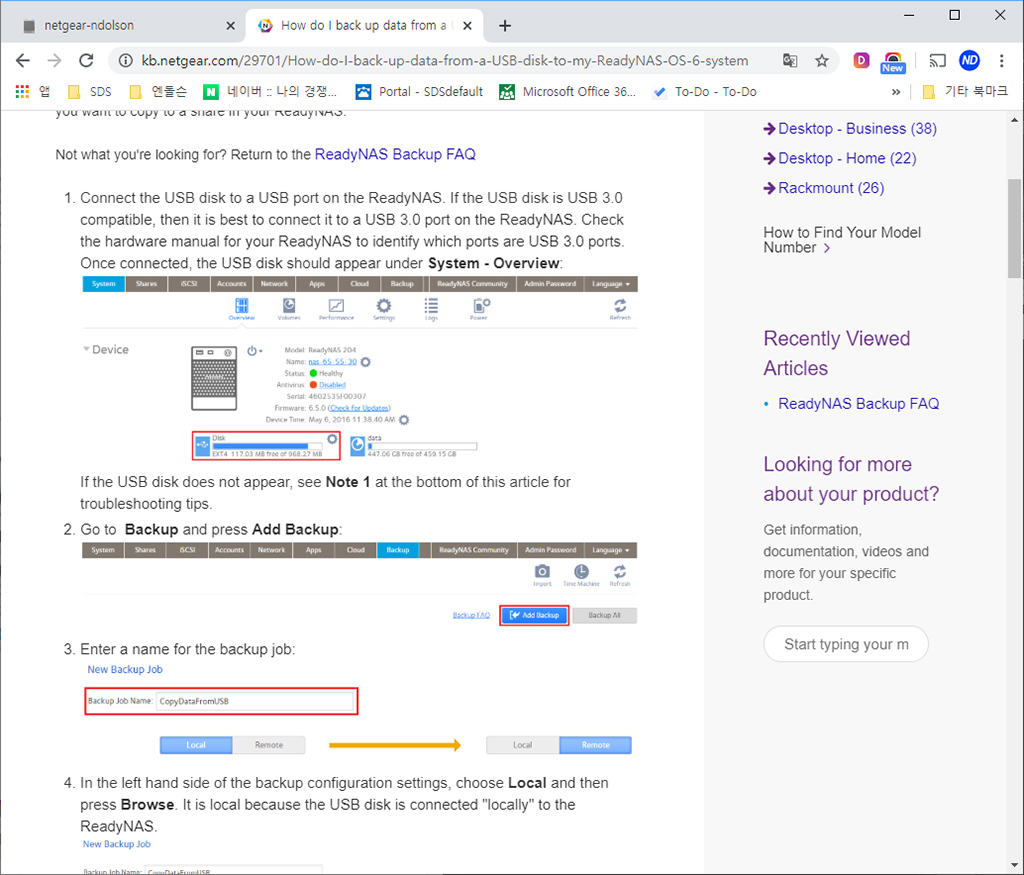Open the ReadyNAS Backup FAQ link in article

tap(395, 154)
